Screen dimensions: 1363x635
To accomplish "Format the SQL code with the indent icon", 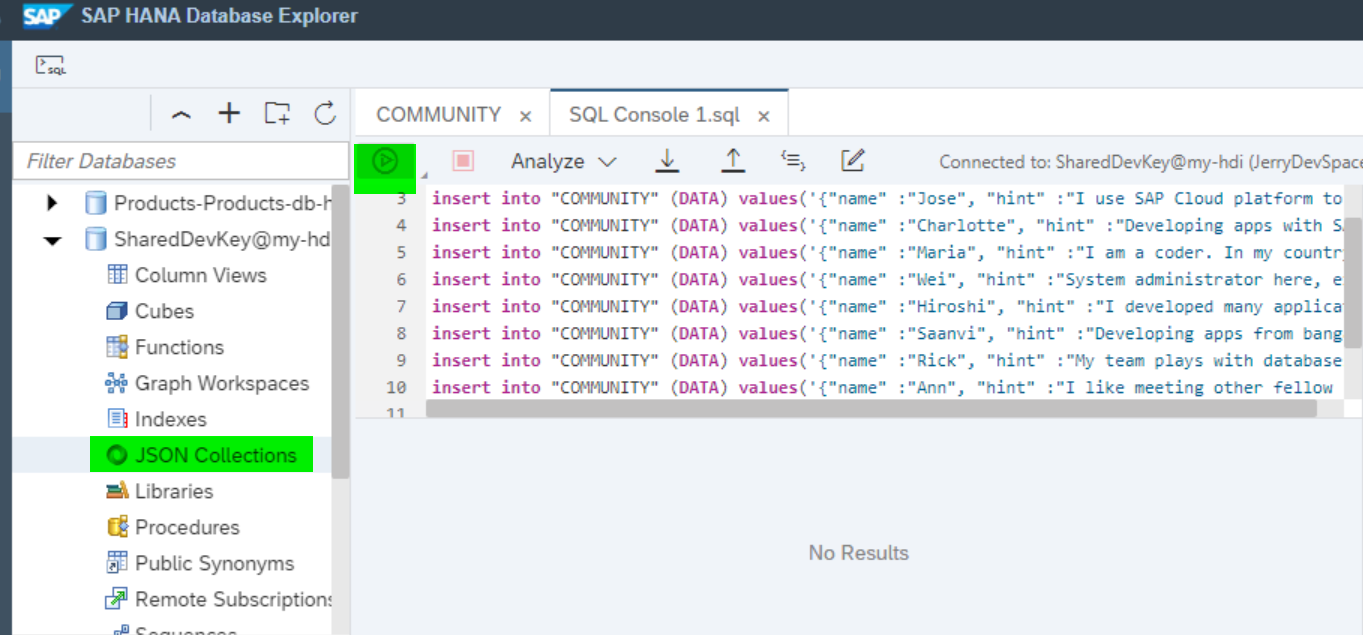I will [793, 160].
